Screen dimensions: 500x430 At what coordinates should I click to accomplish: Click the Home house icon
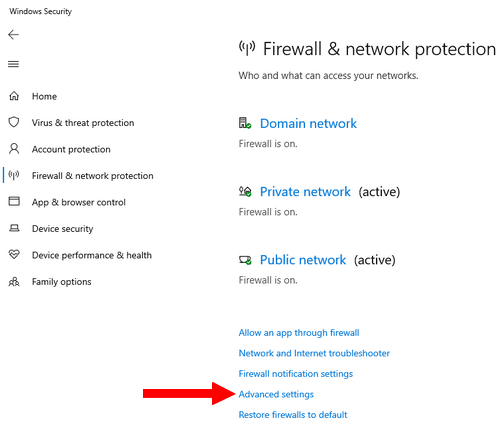[x=14, y=96]
